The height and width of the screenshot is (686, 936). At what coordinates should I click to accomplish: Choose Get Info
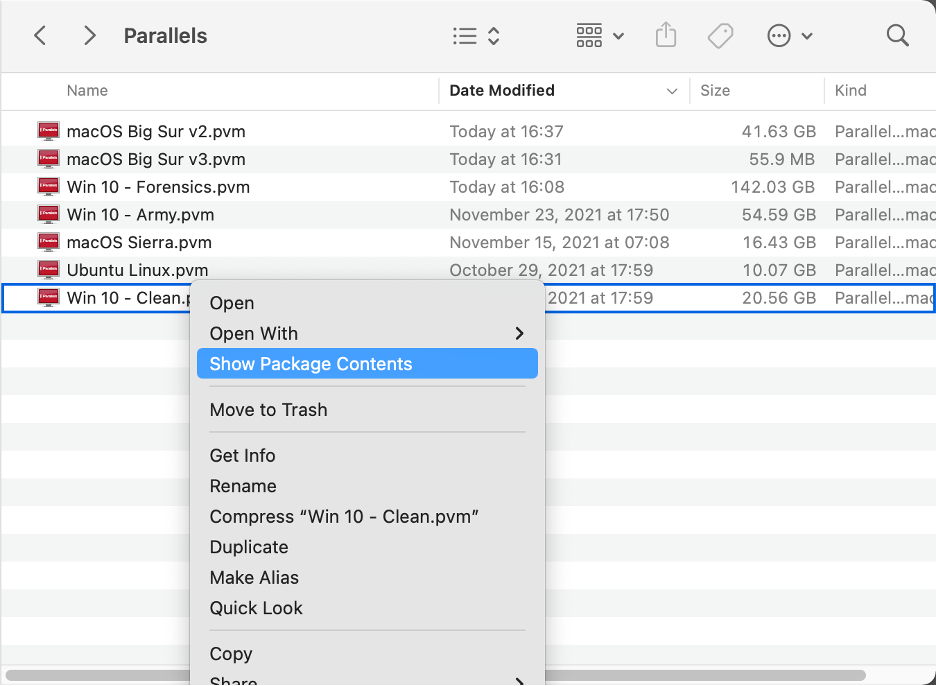(242, 456)
